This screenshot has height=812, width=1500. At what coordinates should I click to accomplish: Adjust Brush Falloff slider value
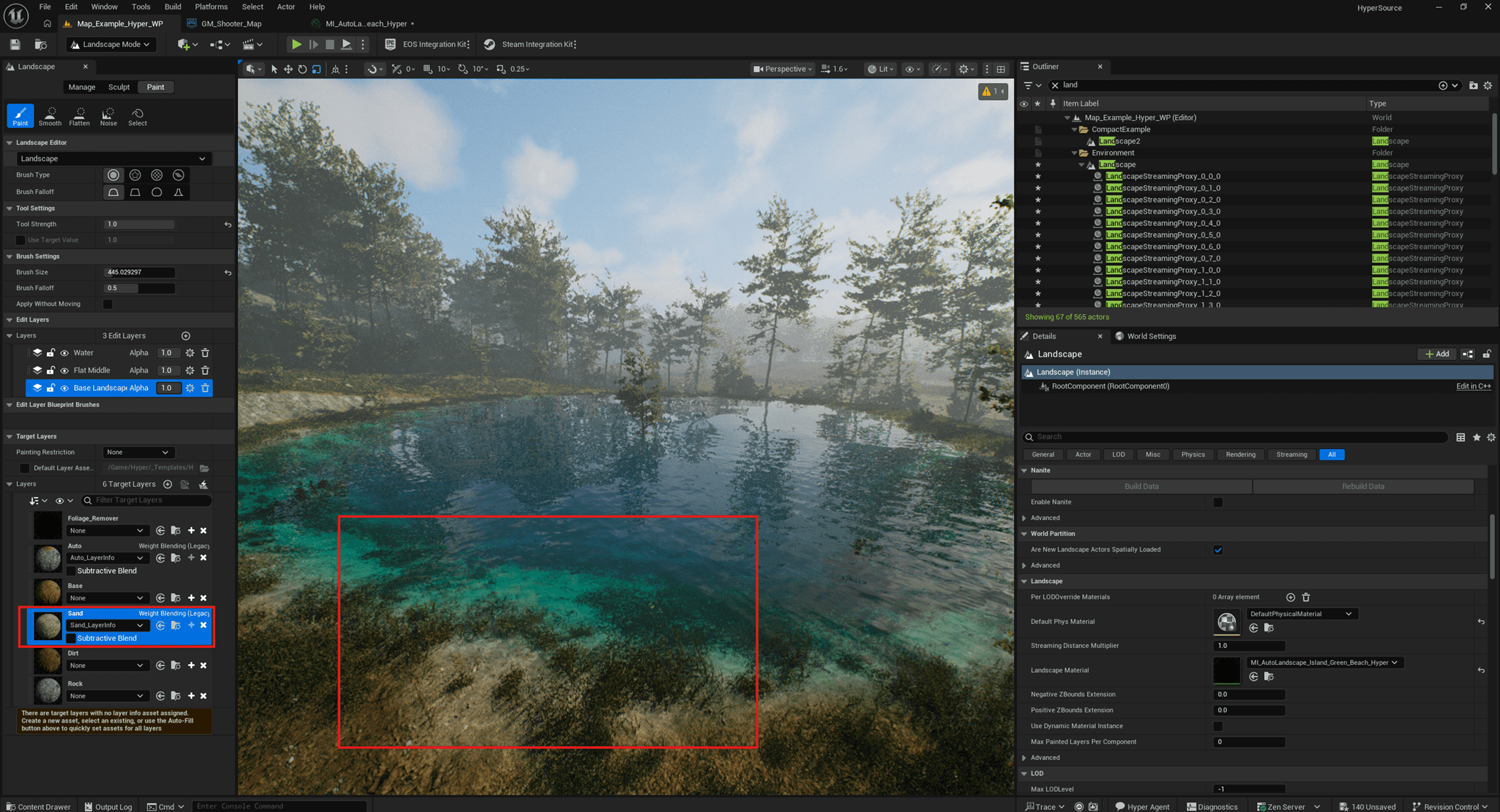tap(139, 288)
